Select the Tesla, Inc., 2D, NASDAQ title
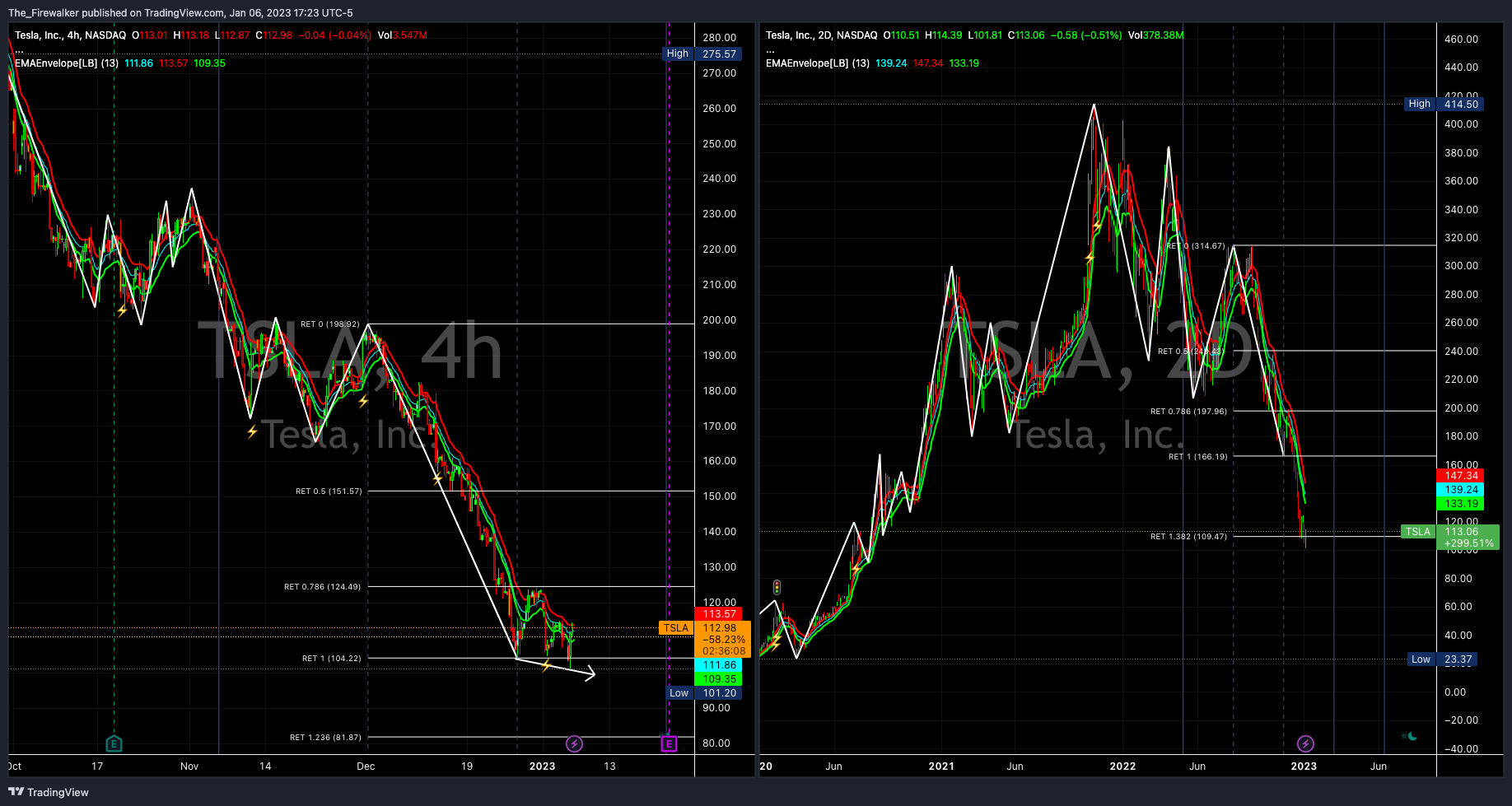 822,35
